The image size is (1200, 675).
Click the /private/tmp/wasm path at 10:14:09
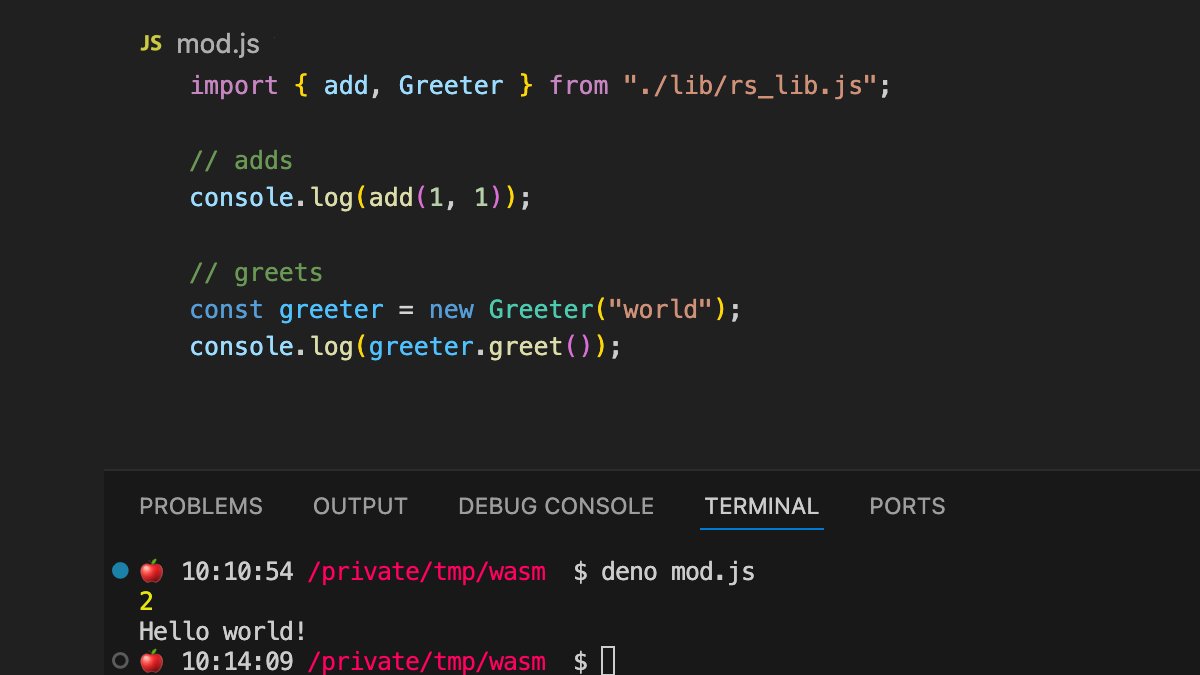click(x=427, y=661)
